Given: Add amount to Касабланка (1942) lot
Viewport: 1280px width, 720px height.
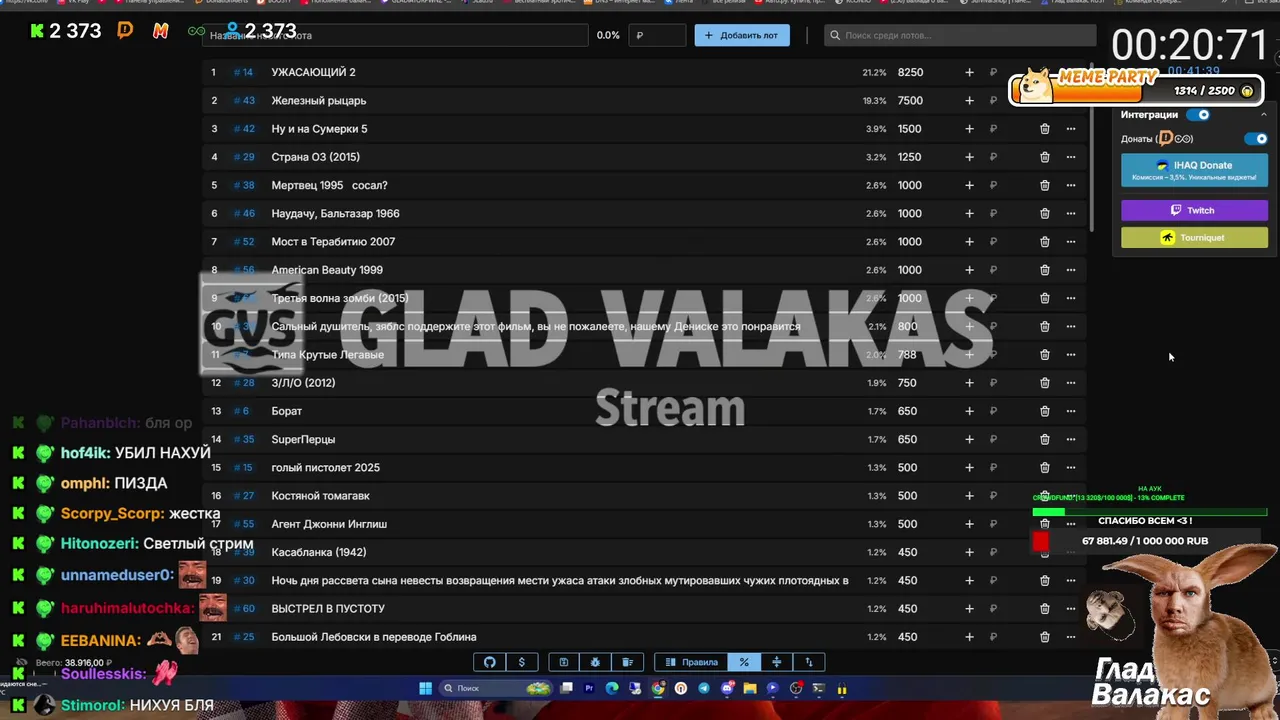Looking at the screenshot, I should click(x=969, y=552).
